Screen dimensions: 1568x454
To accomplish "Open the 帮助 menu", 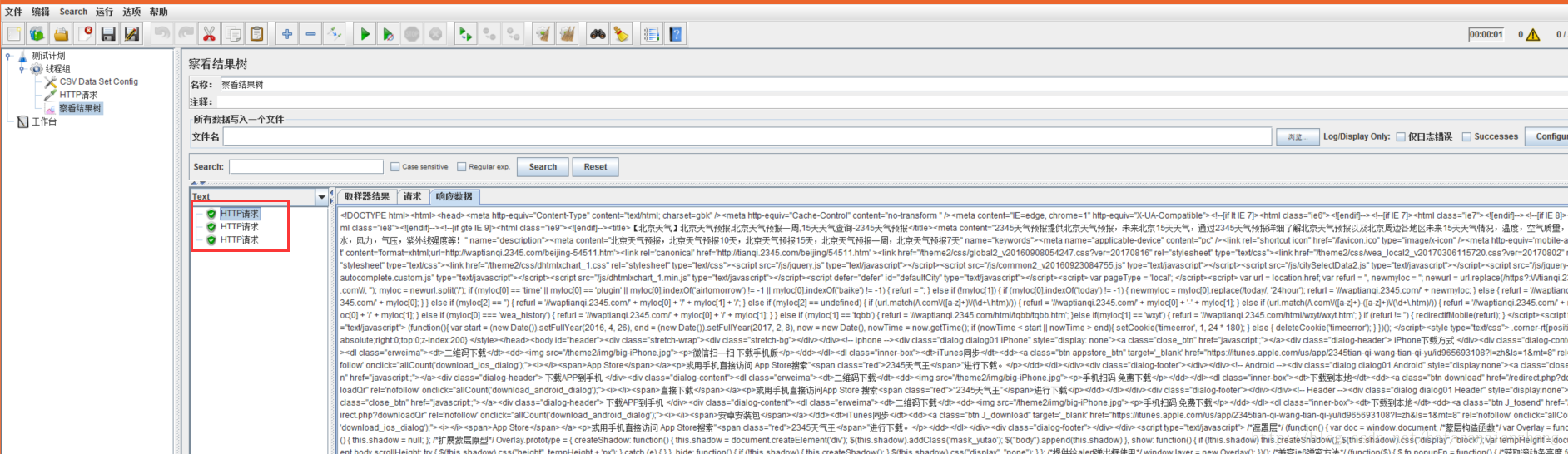I will (x=159, y=12).
